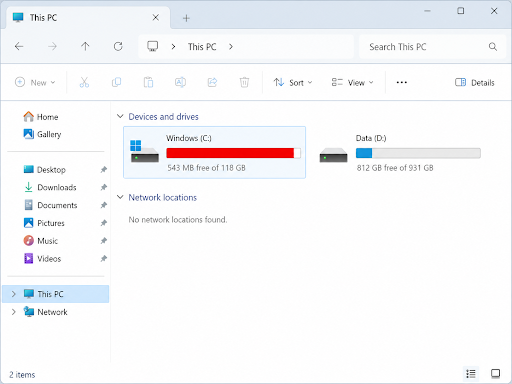Click the pin icon next to Music
The width and height of the screenshot is (512, 384).
[104, 241]
